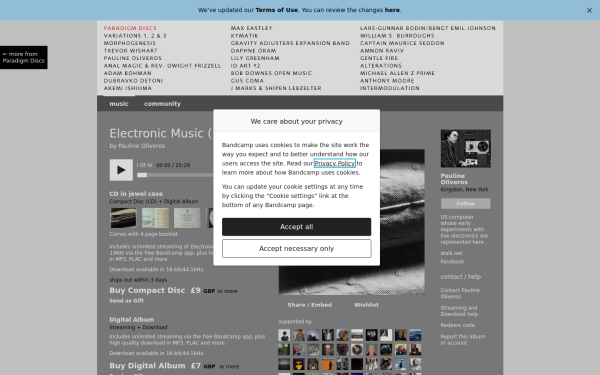Open Daphne Oram artist link
This screenshot has width=600, height=375.
coord(253,51)
